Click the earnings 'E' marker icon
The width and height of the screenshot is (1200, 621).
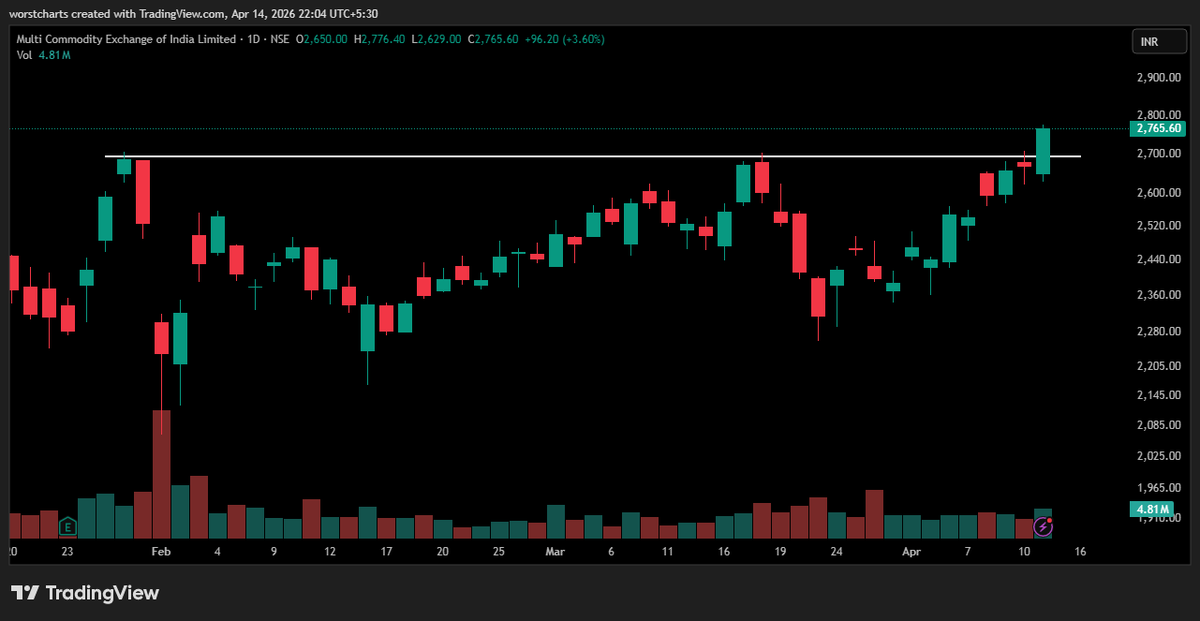[68, 525]
